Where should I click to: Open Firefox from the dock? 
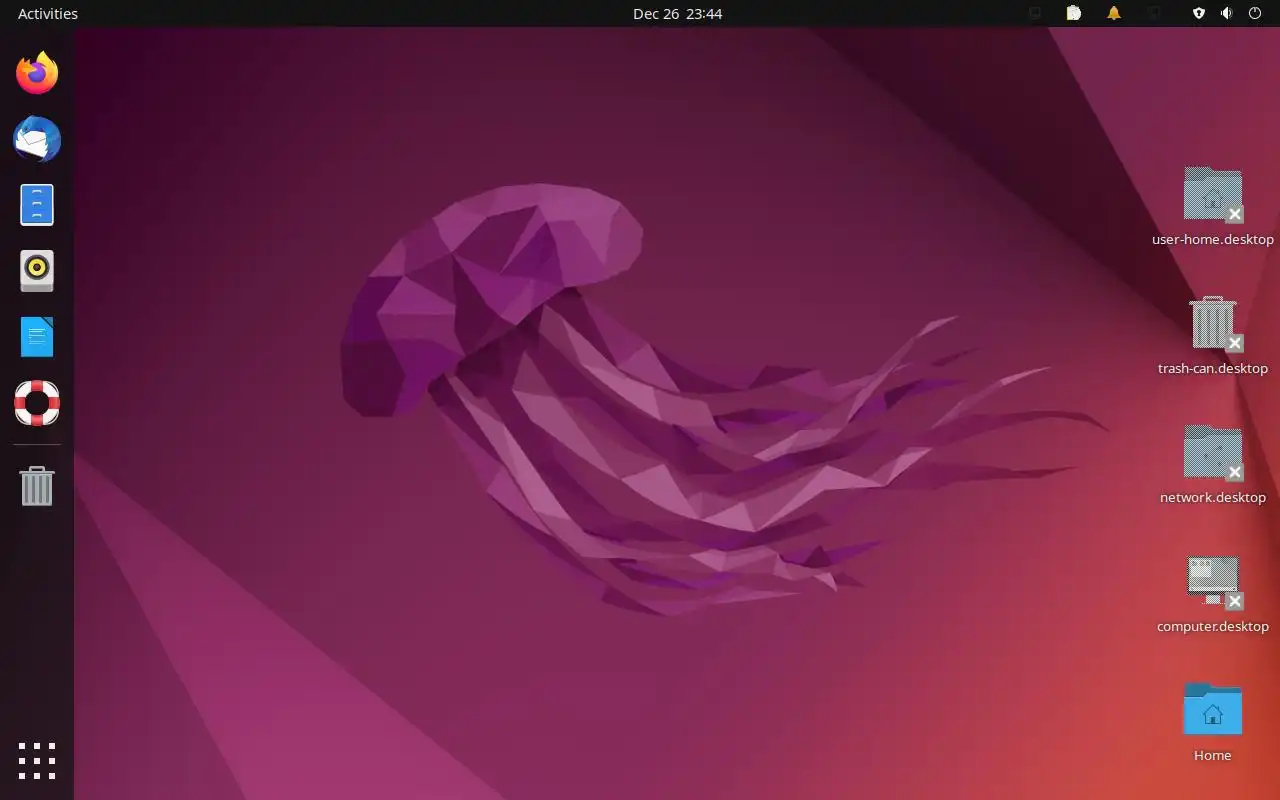tap(37, 73)
